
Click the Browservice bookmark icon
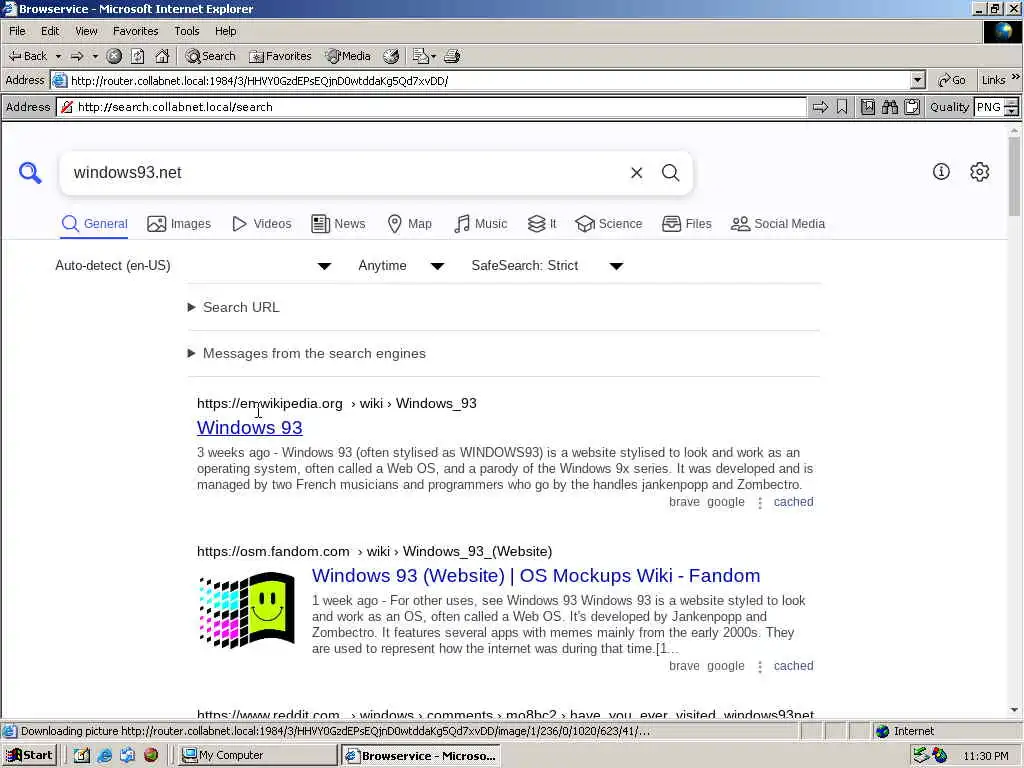pos(842,107)
